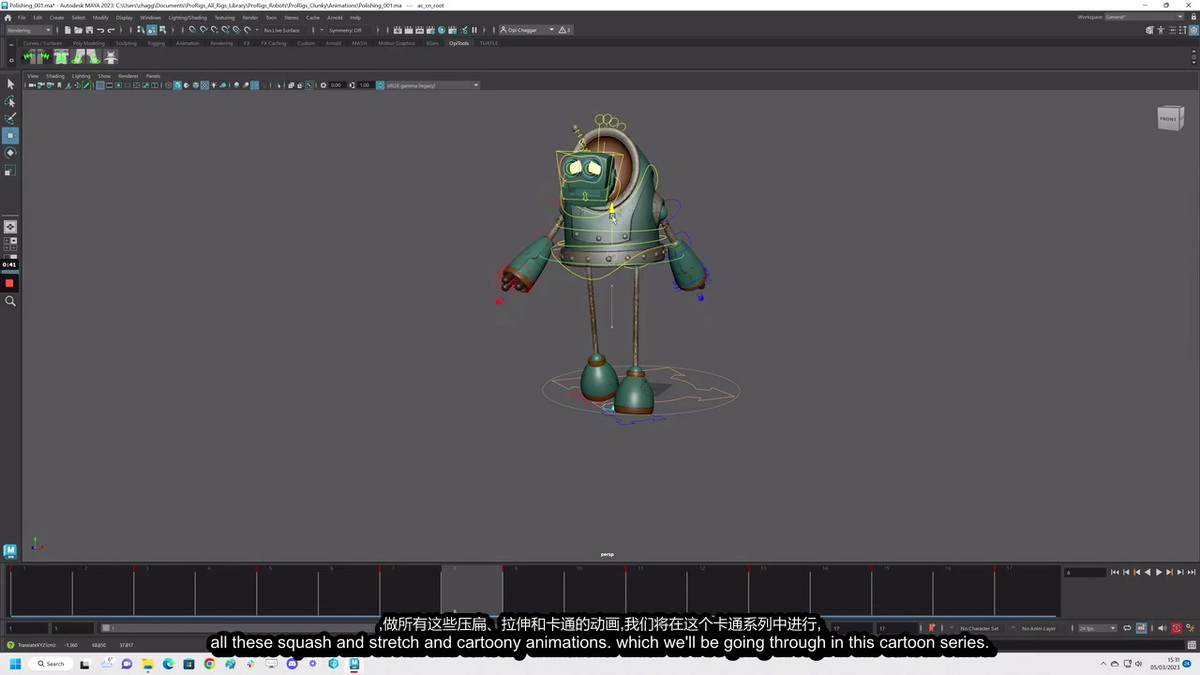Click the animation preferences icon bottom right

pyautogui.click(x=1190, y=628)
